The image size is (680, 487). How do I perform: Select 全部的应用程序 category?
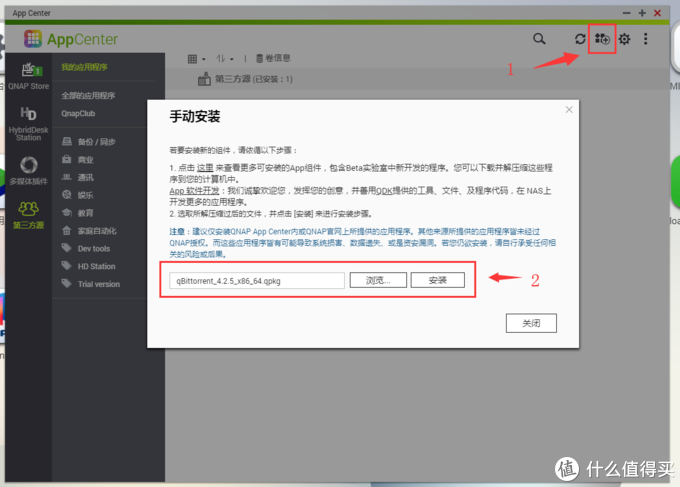pos(88,95)
